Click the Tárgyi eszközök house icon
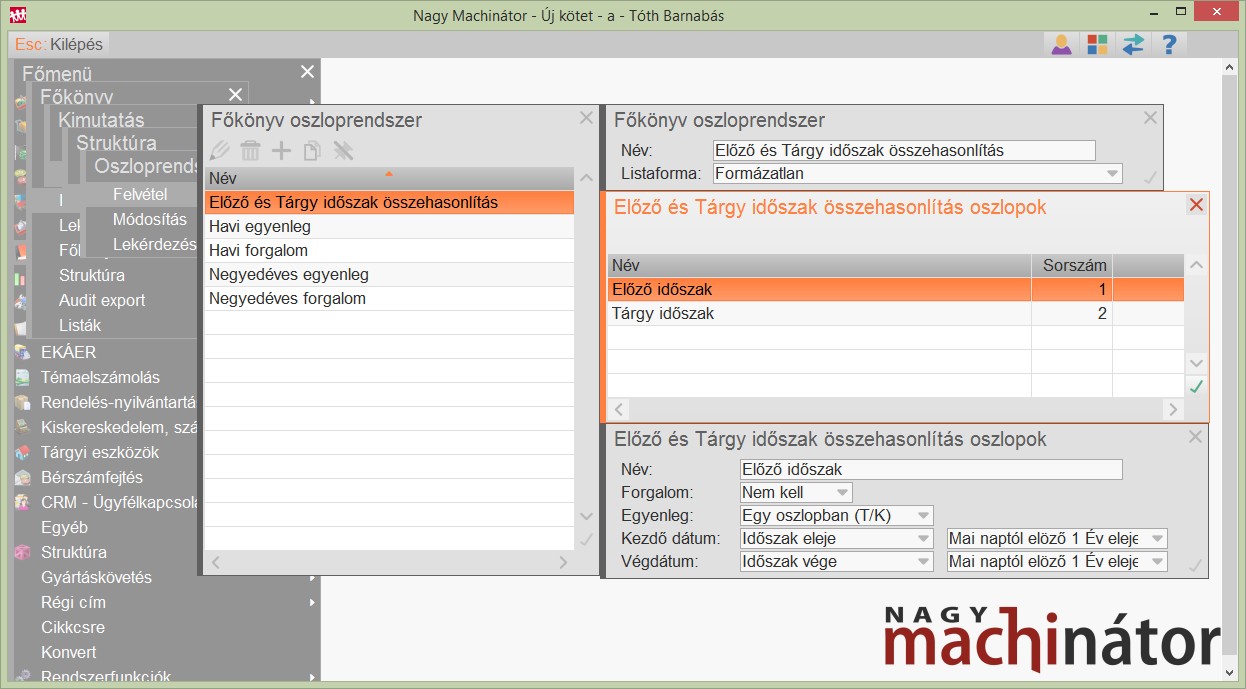The height and width of the screenshot is (689, 1246). [23, 452]
